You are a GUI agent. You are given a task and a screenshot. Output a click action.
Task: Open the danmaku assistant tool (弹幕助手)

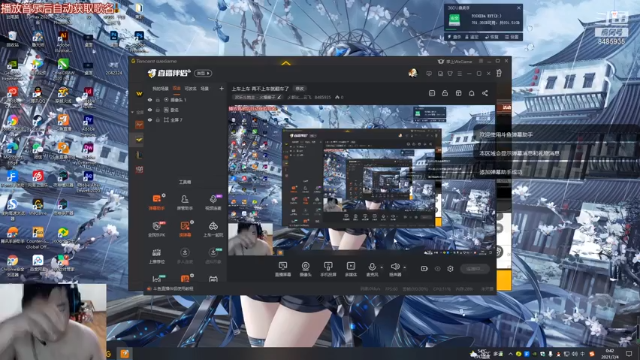[x=156, y=202]
